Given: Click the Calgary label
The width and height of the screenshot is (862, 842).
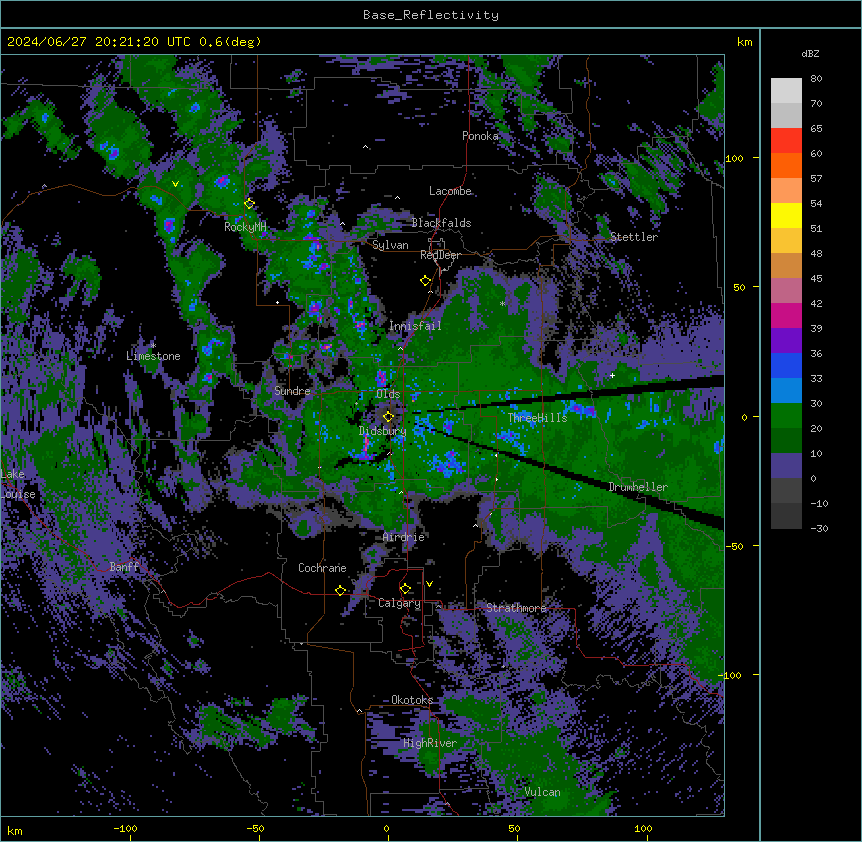Looking at the screenshot, I should tap(400, 603).
